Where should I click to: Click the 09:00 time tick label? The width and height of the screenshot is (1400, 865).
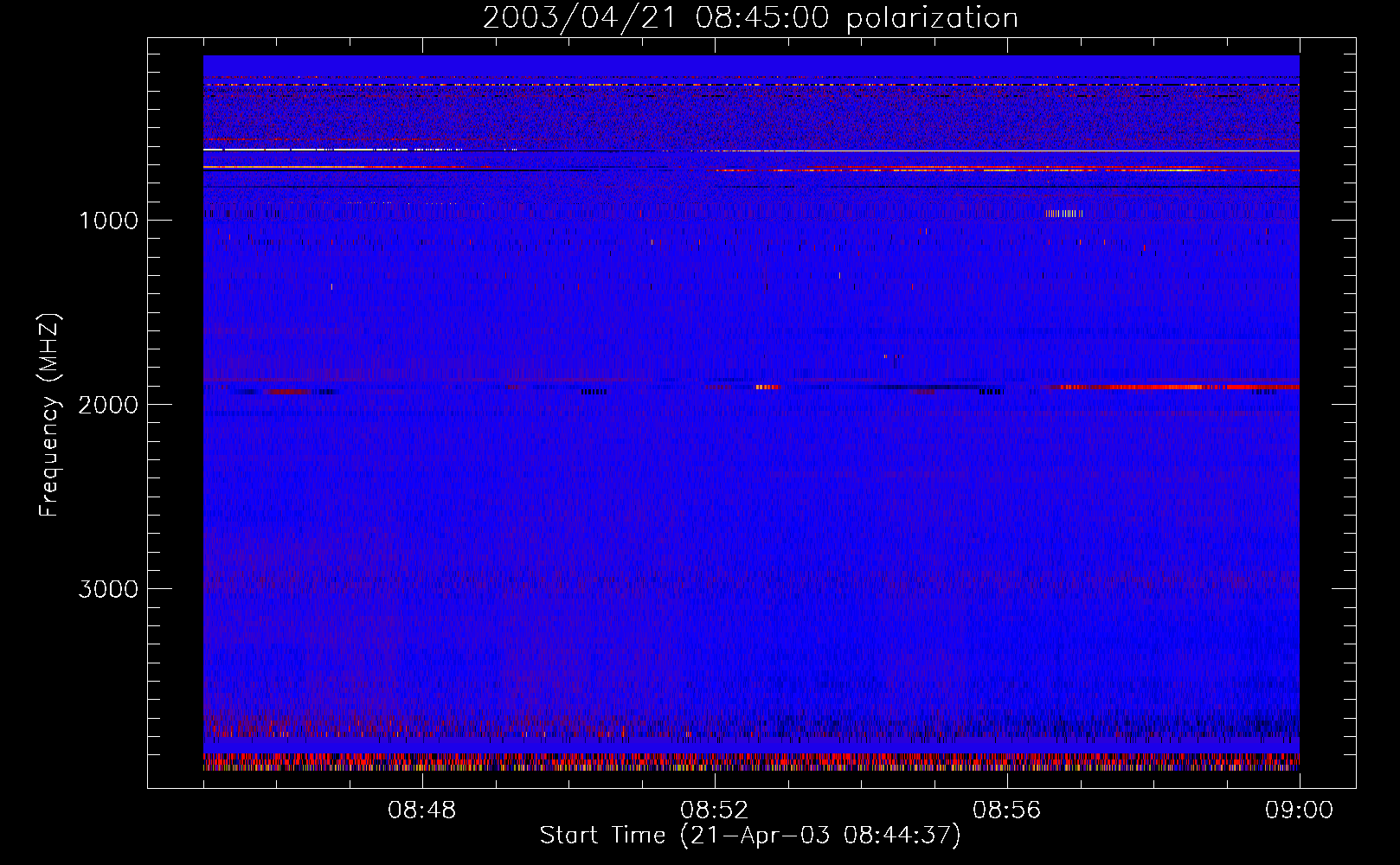click(x=1299, y=811)
